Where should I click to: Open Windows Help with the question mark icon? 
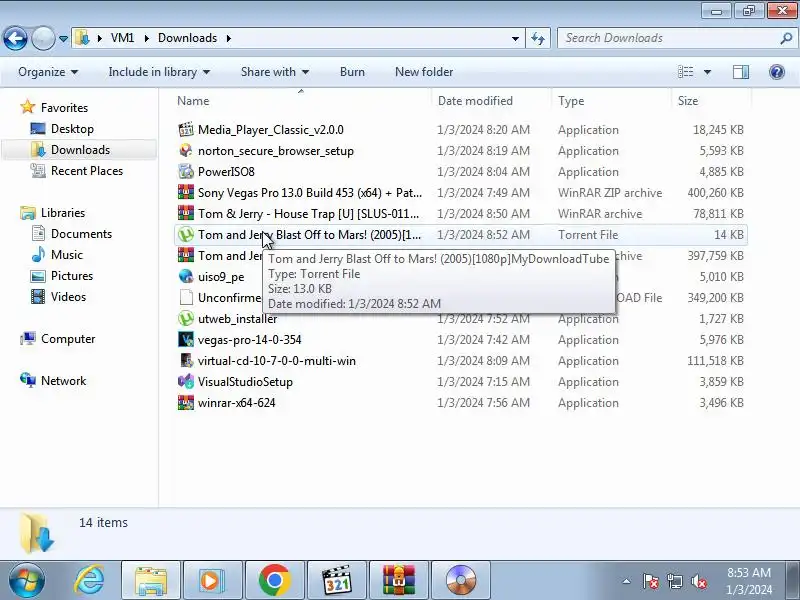[x=777, y=72]
